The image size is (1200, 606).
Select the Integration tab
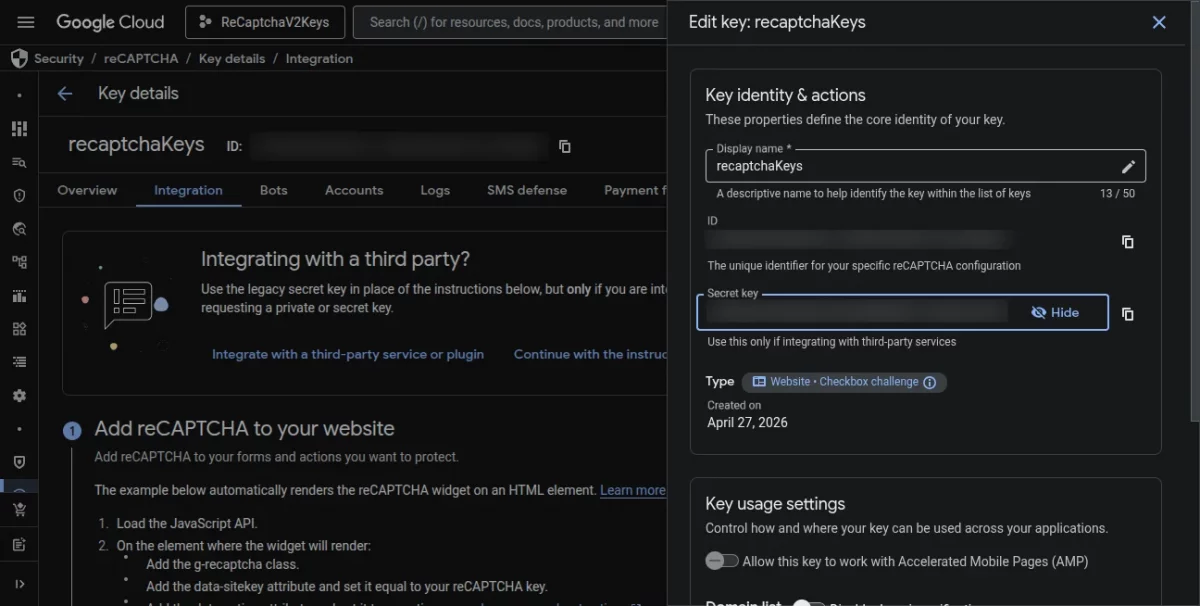point(188,190)
